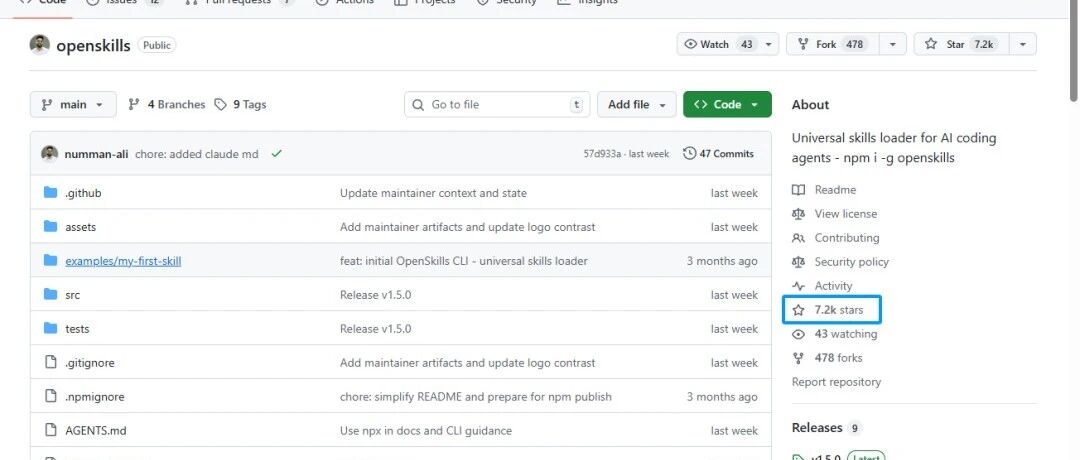This screenshot has width=1080, height=460.
Task: Star the openskills repository
Action: [962, 44]
